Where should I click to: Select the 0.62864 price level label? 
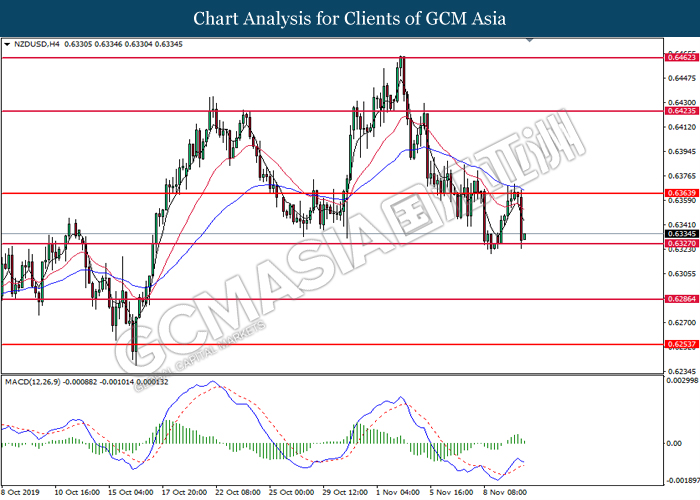click(x=681, y=299)
